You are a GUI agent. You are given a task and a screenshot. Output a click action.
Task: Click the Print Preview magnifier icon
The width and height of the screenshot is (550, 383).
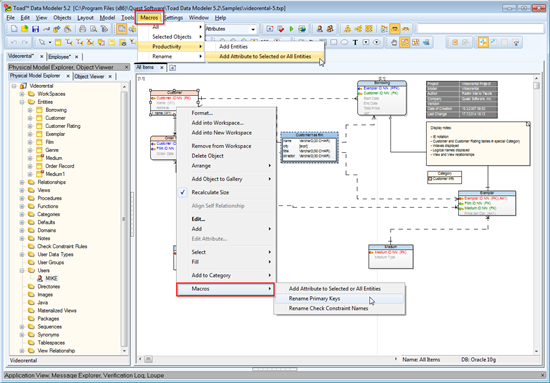click(93, 29)
